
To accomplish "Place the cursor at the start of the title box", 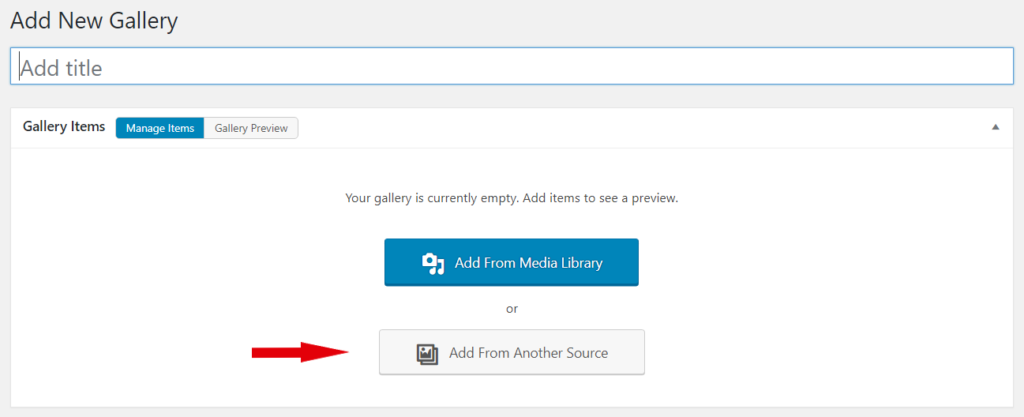I will coord(20,67).
